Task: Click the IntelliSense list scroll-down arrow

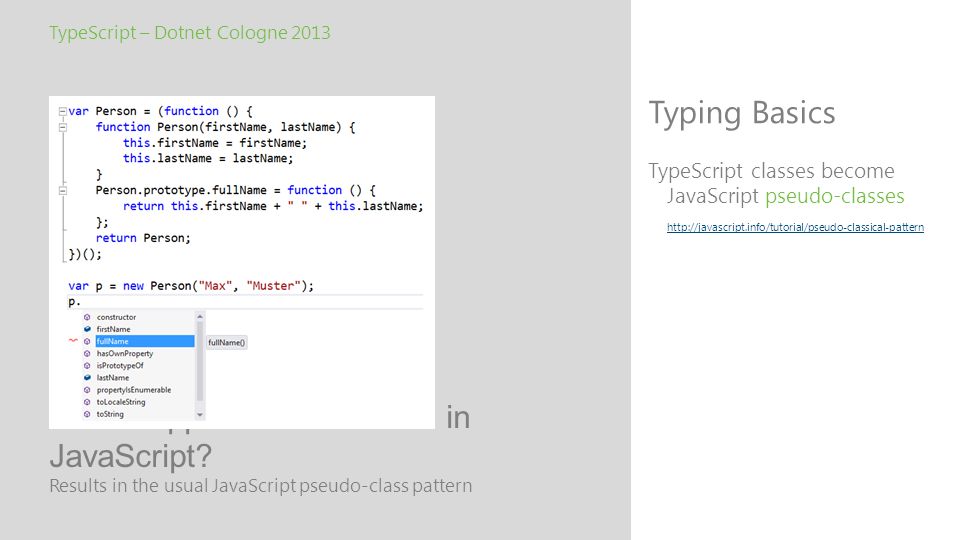Action: pyautogui.click(x=200, y=415)
